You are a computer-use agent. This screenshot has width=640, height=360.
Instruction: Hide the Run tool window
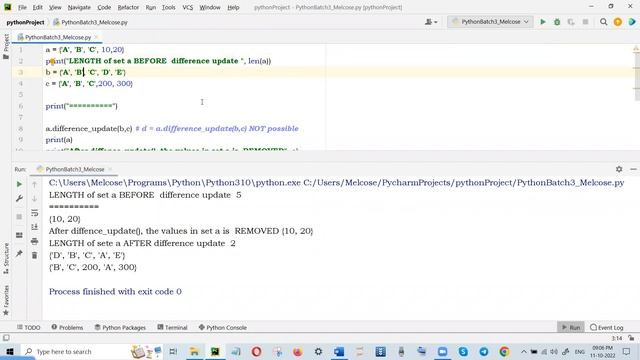click(x=633, y=169)
